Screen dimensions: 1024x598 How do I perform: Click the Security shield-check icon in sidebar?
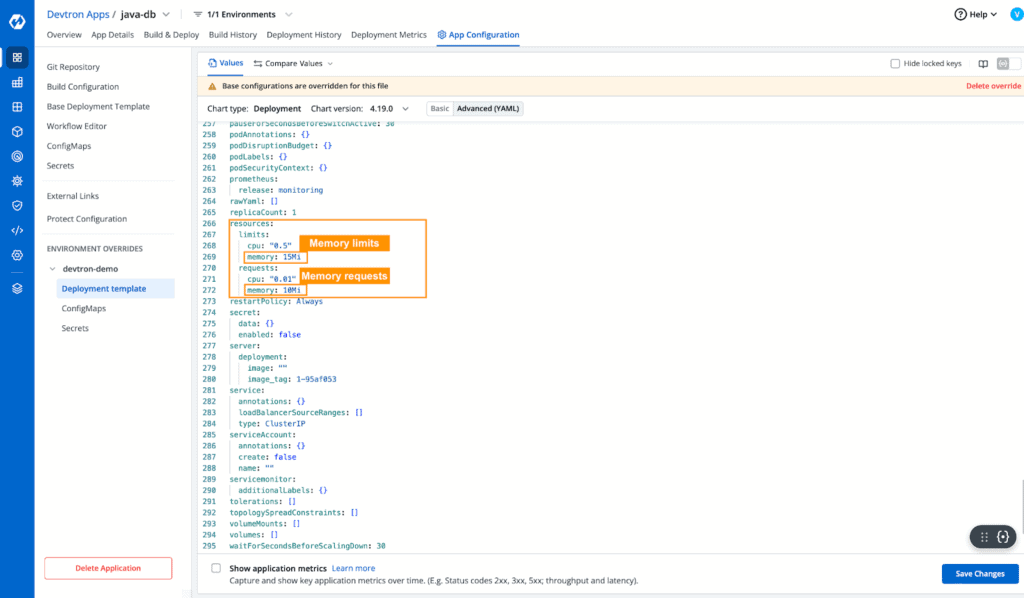tap(16, 205)
